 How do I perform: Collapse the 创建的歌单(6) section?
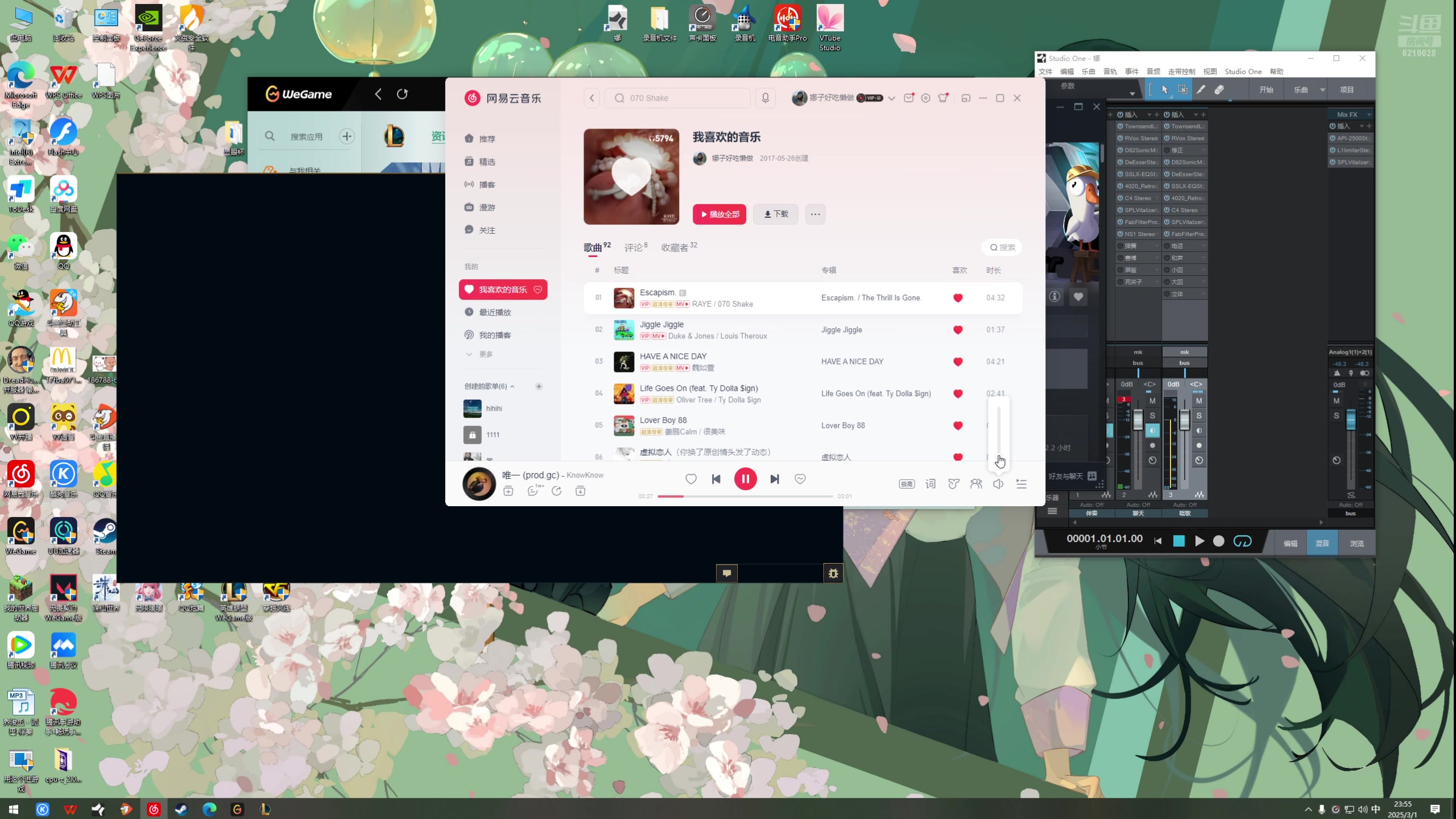tap(489, 386)
